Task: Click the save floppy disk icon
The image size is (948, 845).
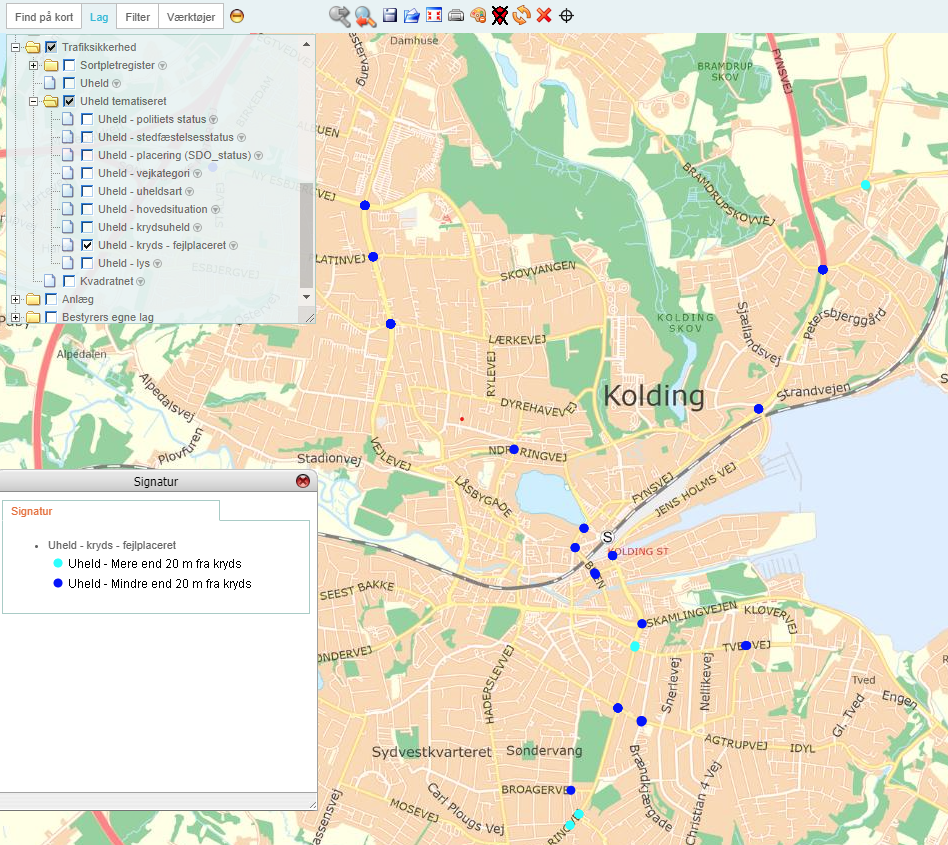Action: coord(390,15)
